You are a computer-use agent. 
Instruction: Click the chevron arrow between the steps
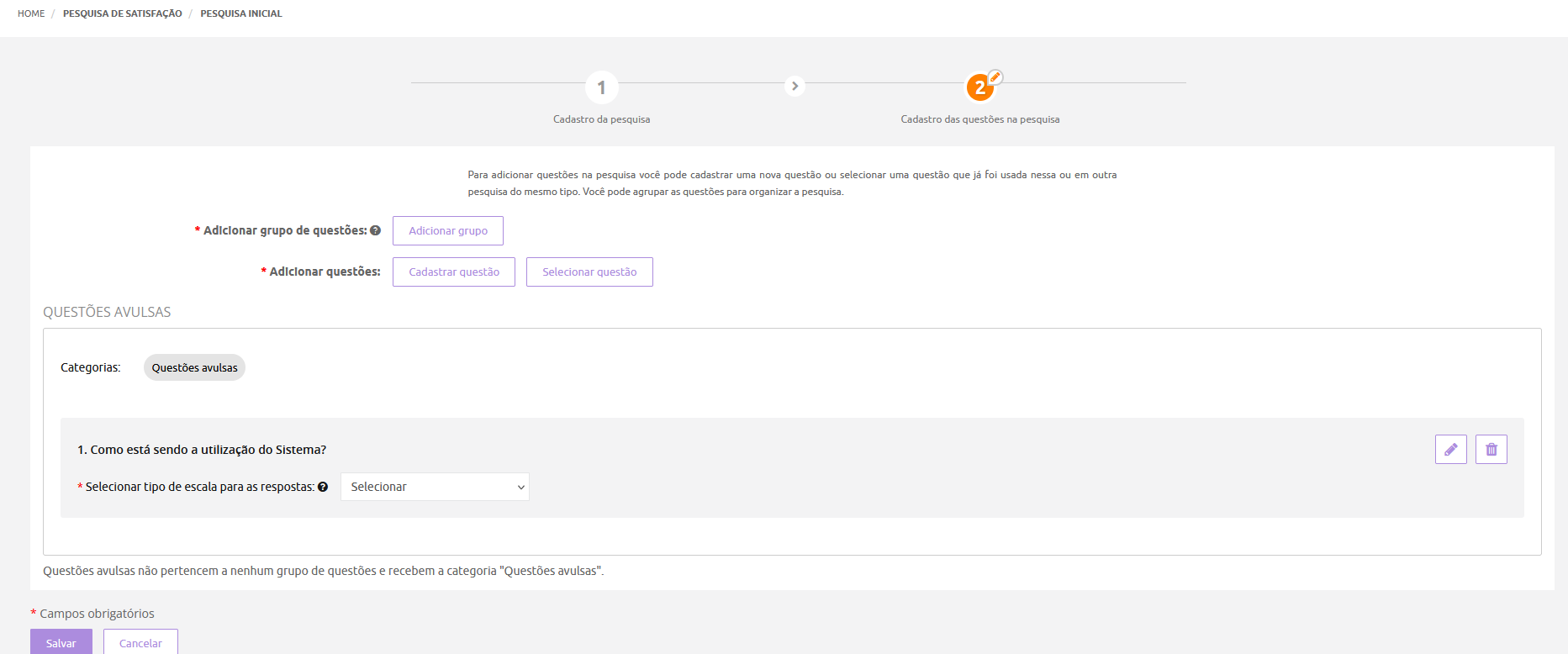coord(795,86)
